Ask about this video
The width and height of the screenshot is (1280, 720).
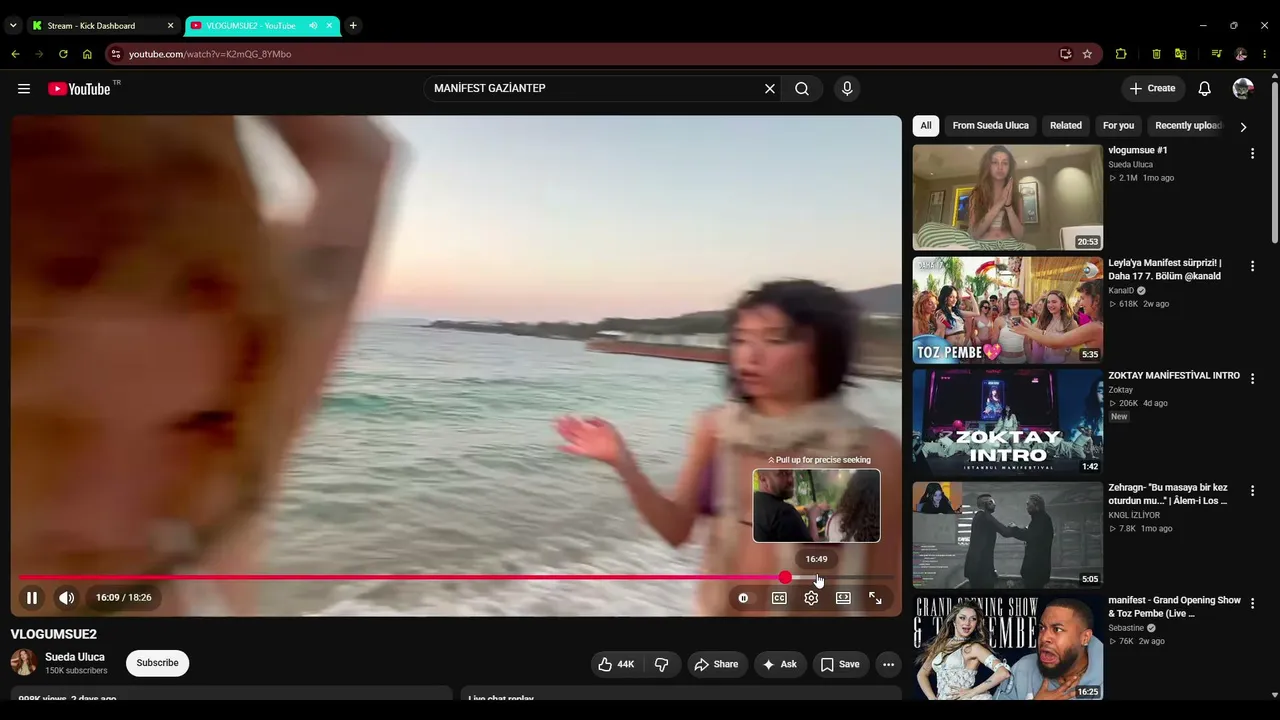(779, 664)
